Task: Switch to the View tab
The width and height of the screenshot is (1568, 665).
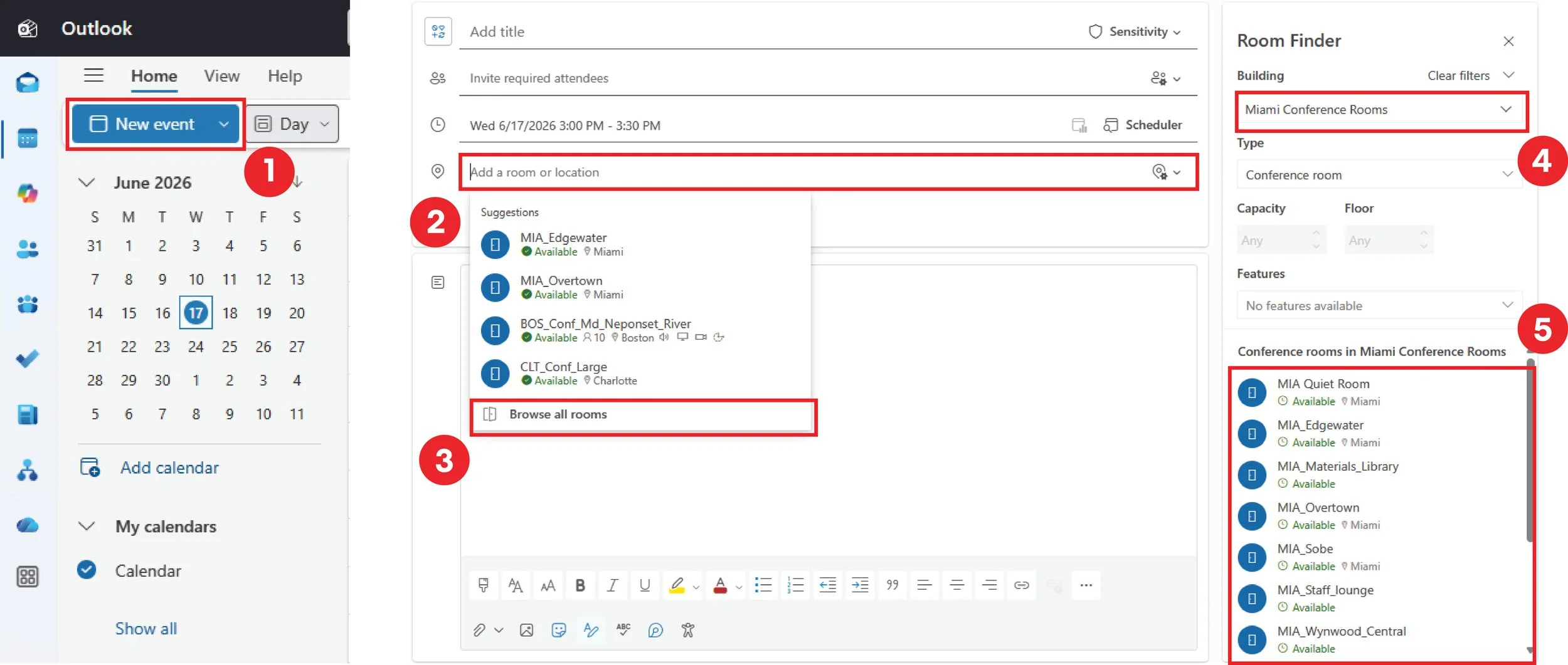Action: 222,76
